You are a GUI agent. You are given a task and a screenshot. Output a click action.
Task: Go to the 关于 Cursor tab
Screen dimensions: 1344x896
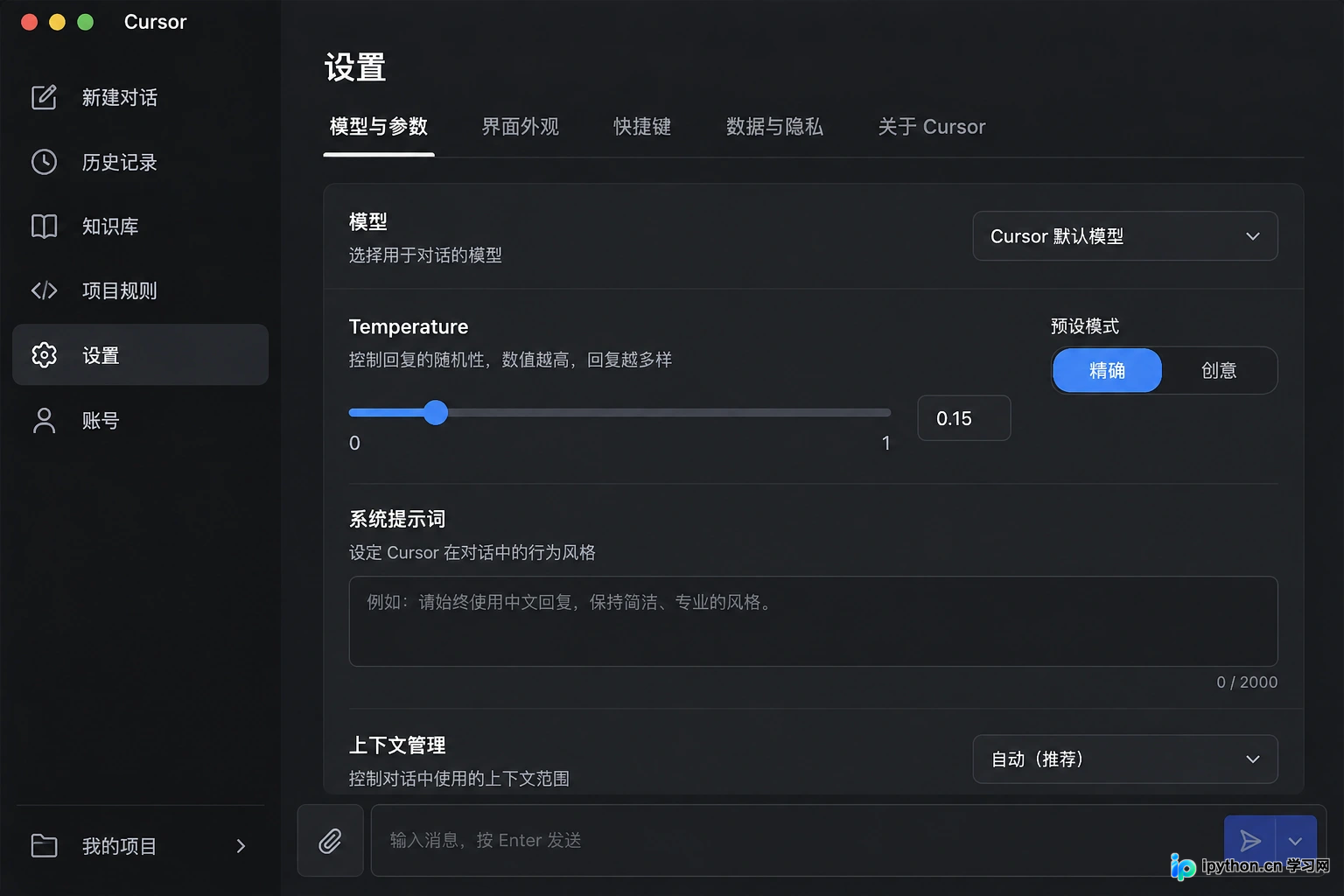[x=932, y=127]
